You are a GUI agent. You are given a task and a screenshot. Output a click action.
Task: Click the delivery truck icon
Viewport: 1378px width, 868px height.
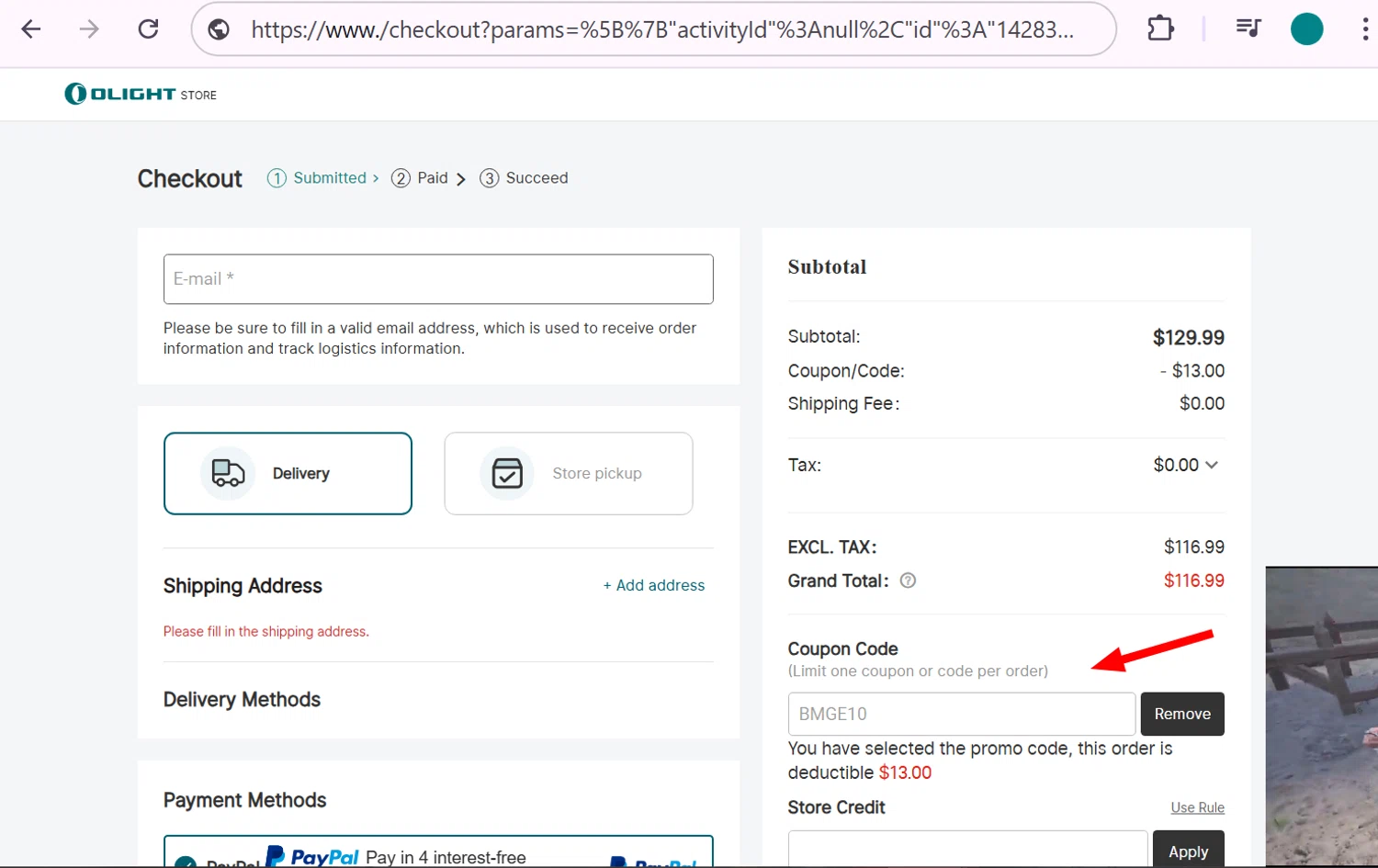228,473
